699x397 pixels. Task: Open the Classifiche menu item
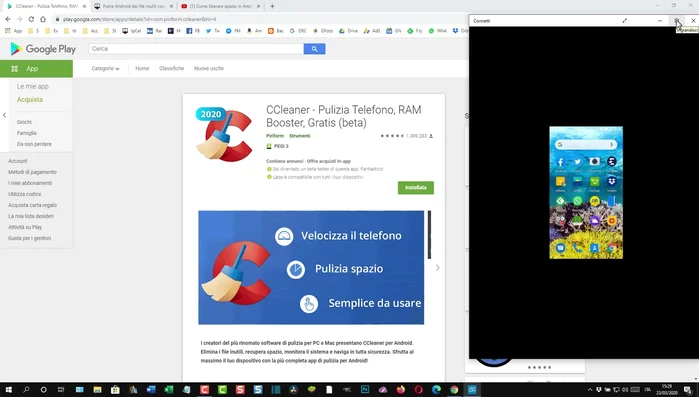172,69
